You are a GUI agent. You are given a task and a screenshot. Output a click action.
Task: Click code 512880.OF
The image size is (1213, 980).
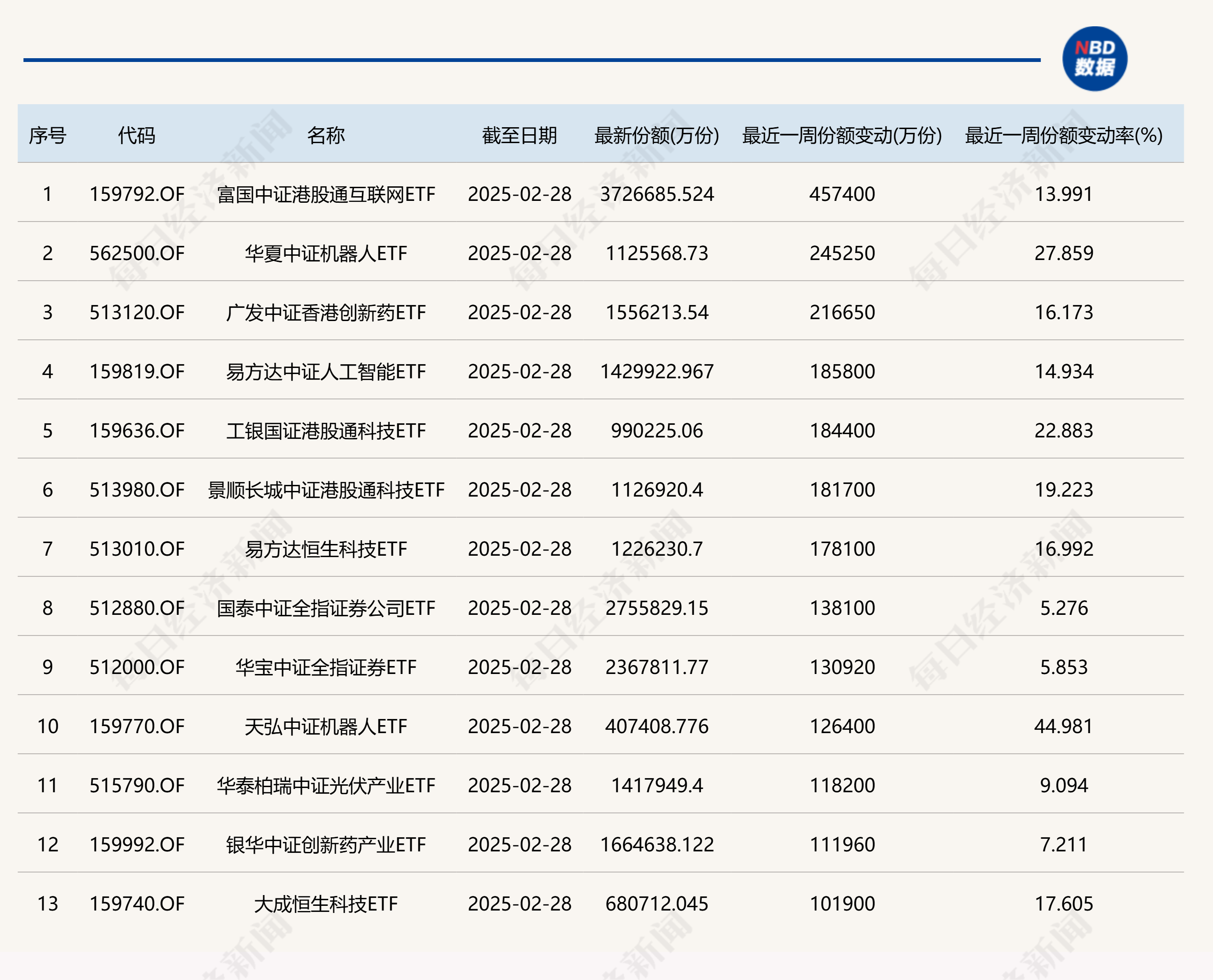pos(137,609)
